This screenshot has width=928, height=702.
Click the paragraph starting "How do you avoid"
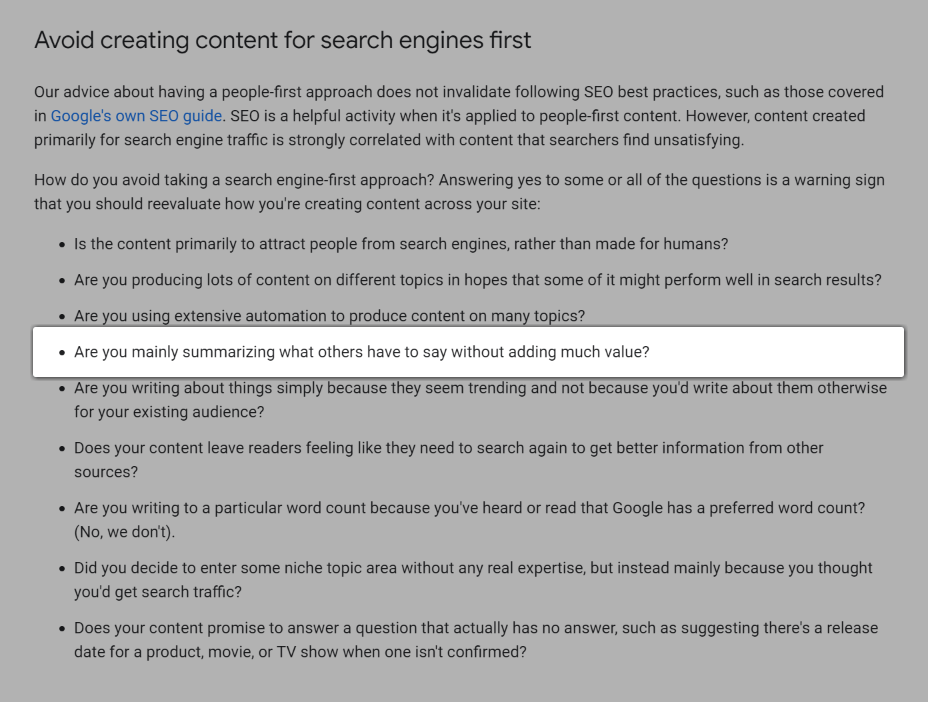(x=459, y=192)
